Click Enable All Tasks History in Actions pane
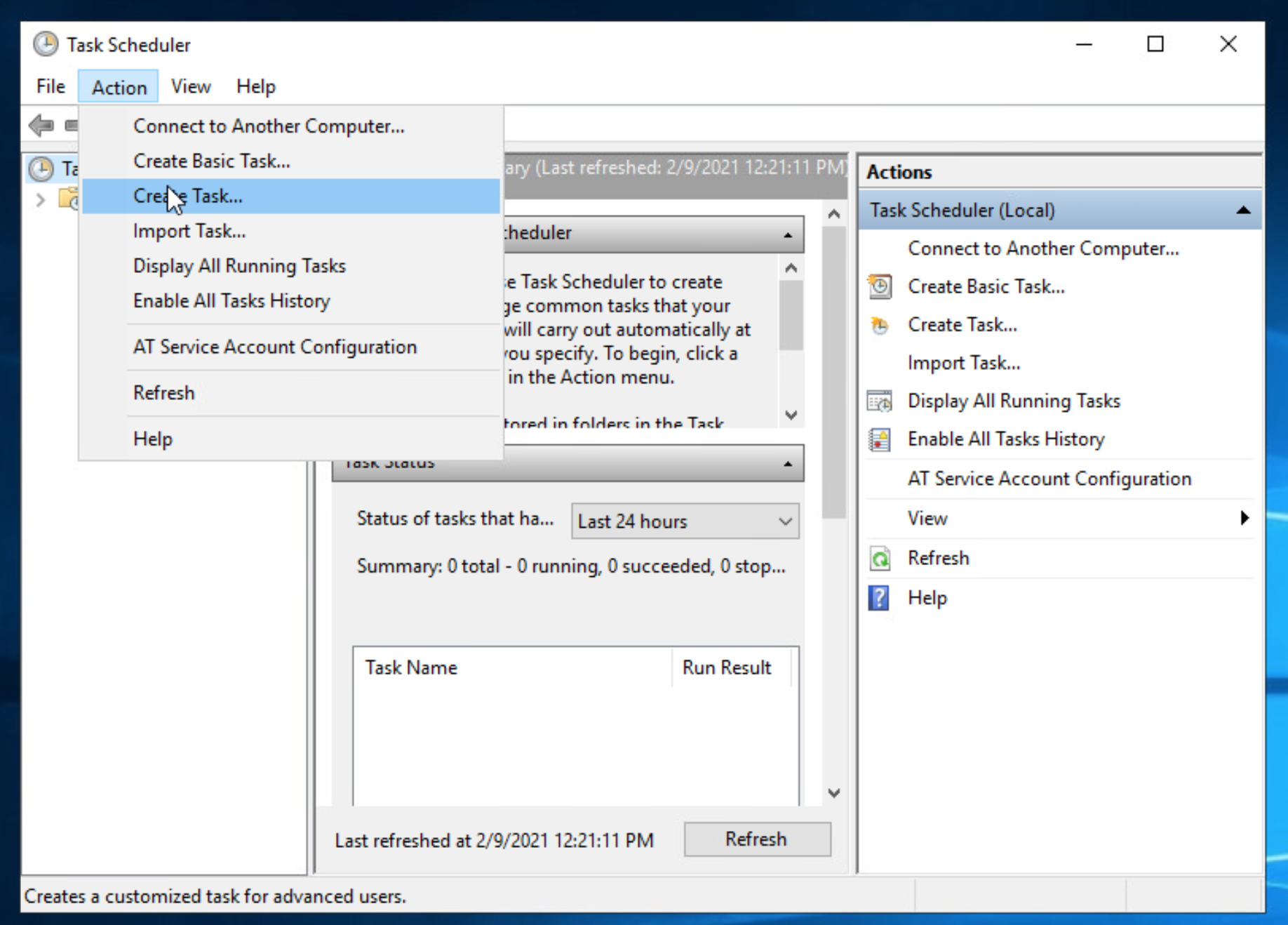Viewport: 1288px width, 925px height. pos(1006,439)
